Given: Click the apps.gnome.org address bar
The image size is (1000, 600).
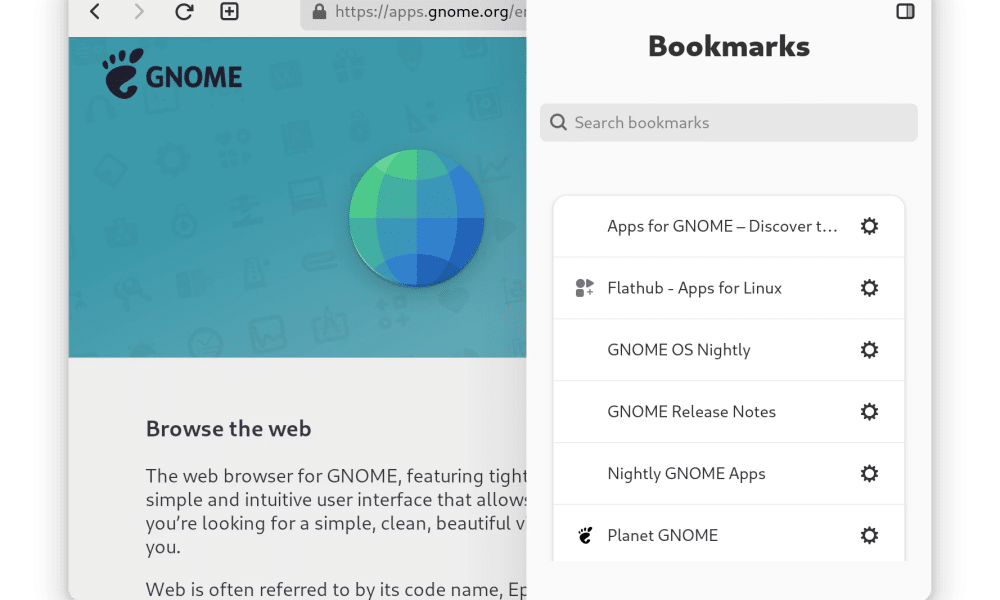Looking at the screenshot, I should (x=413, y=11).
